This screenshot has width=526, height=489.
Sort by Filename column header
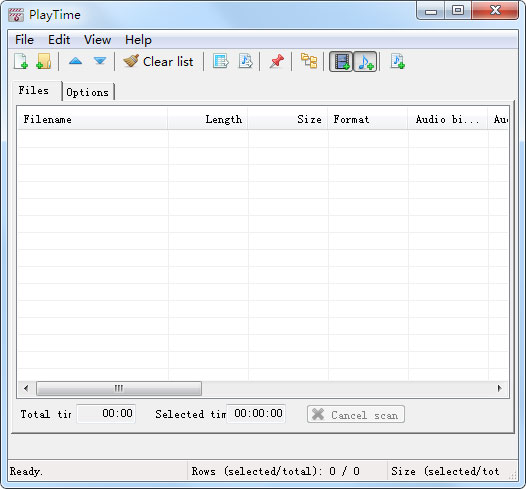click(x=93, y=119)
